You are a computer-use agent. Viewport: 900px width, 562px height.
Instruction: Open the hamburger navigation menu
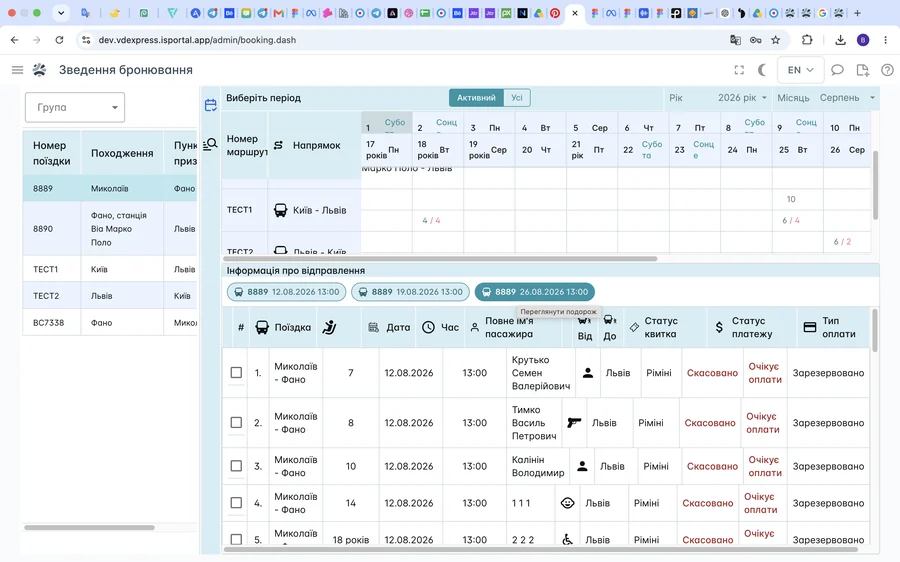(17, 70)
